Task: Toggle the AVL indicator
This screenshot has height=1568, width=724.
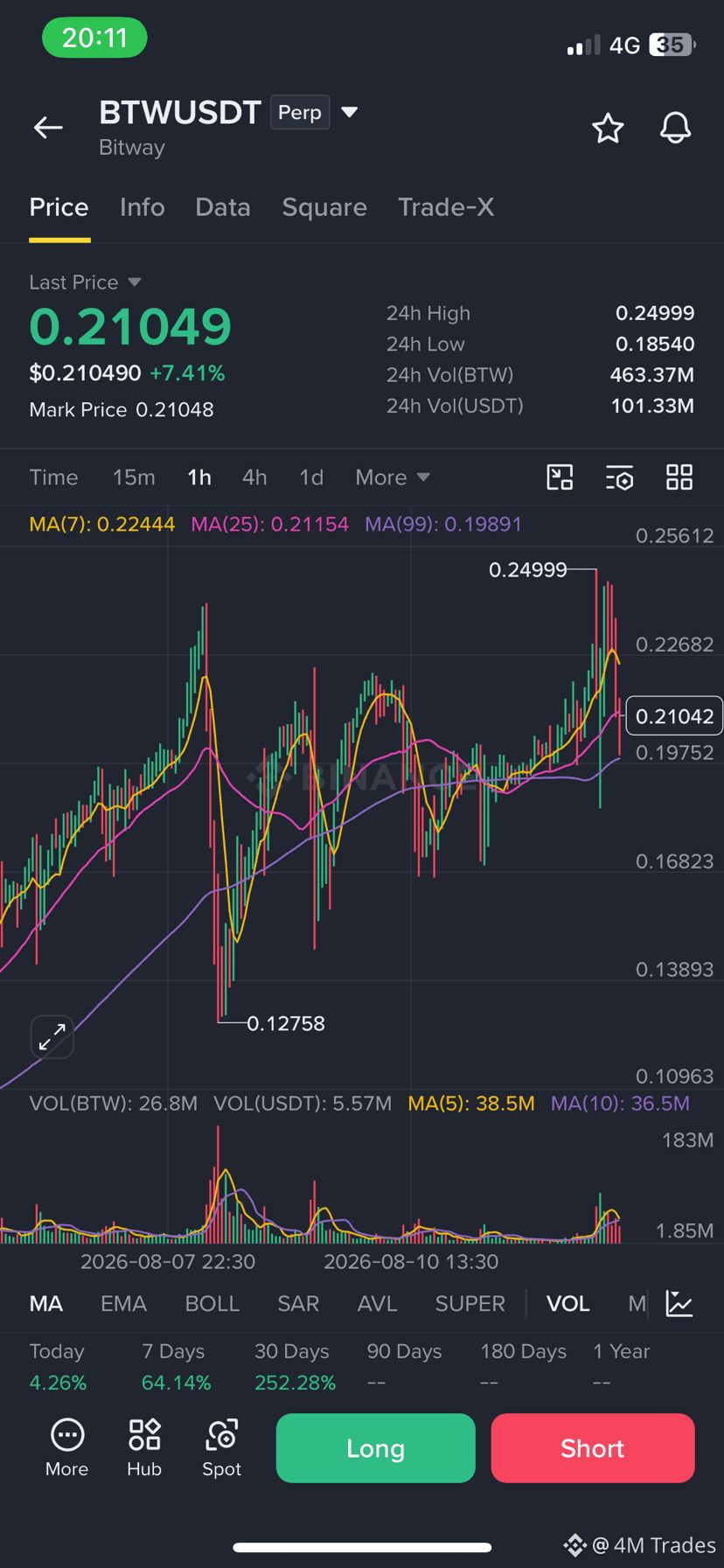Action: coord(377,1304)
